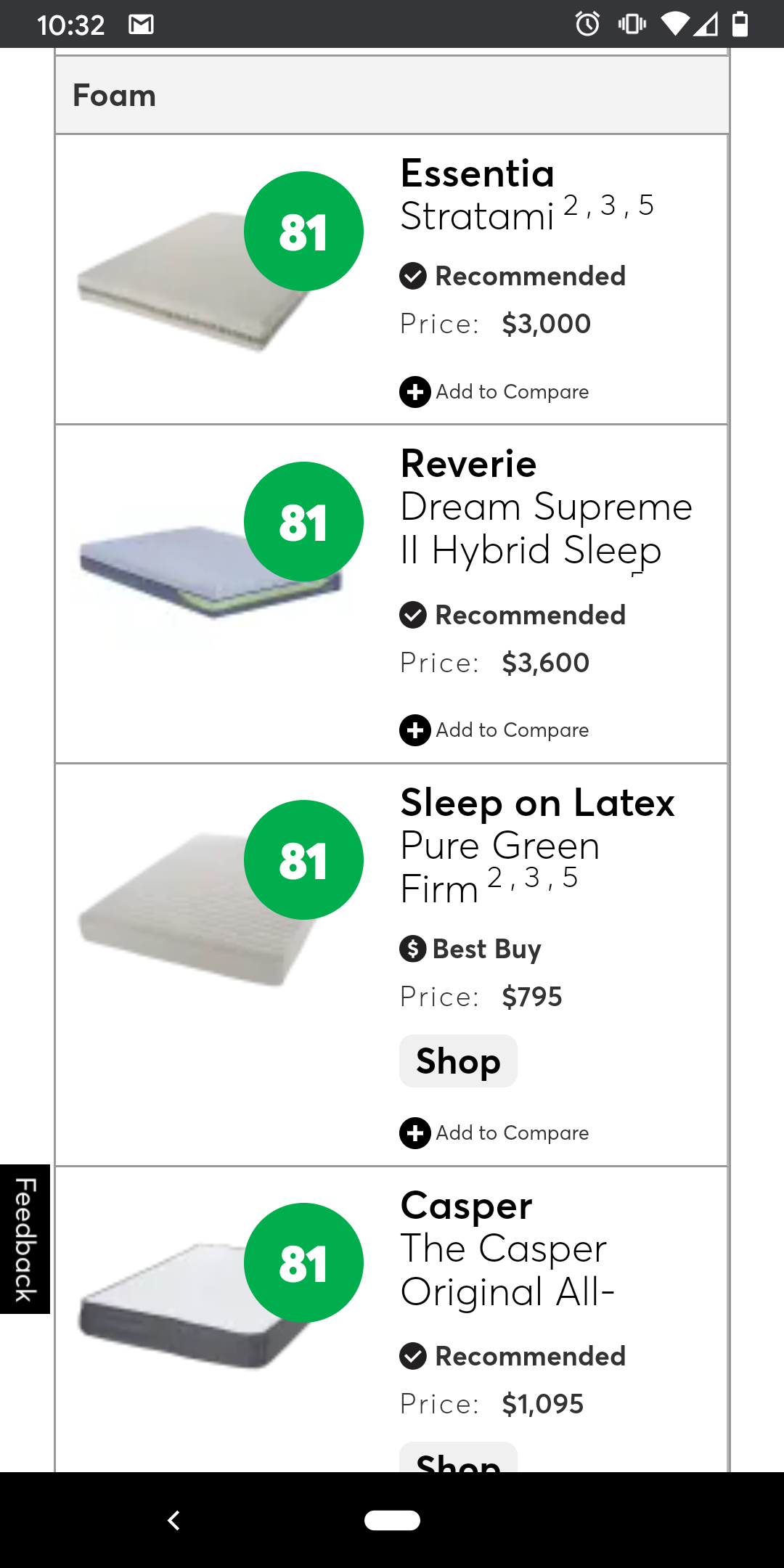Open Reverie Dream Supreme II Hybrid link
Image resolution: width=784 pixels, height=1568 pixels.
pyautogui.click(x=547, y=507)
